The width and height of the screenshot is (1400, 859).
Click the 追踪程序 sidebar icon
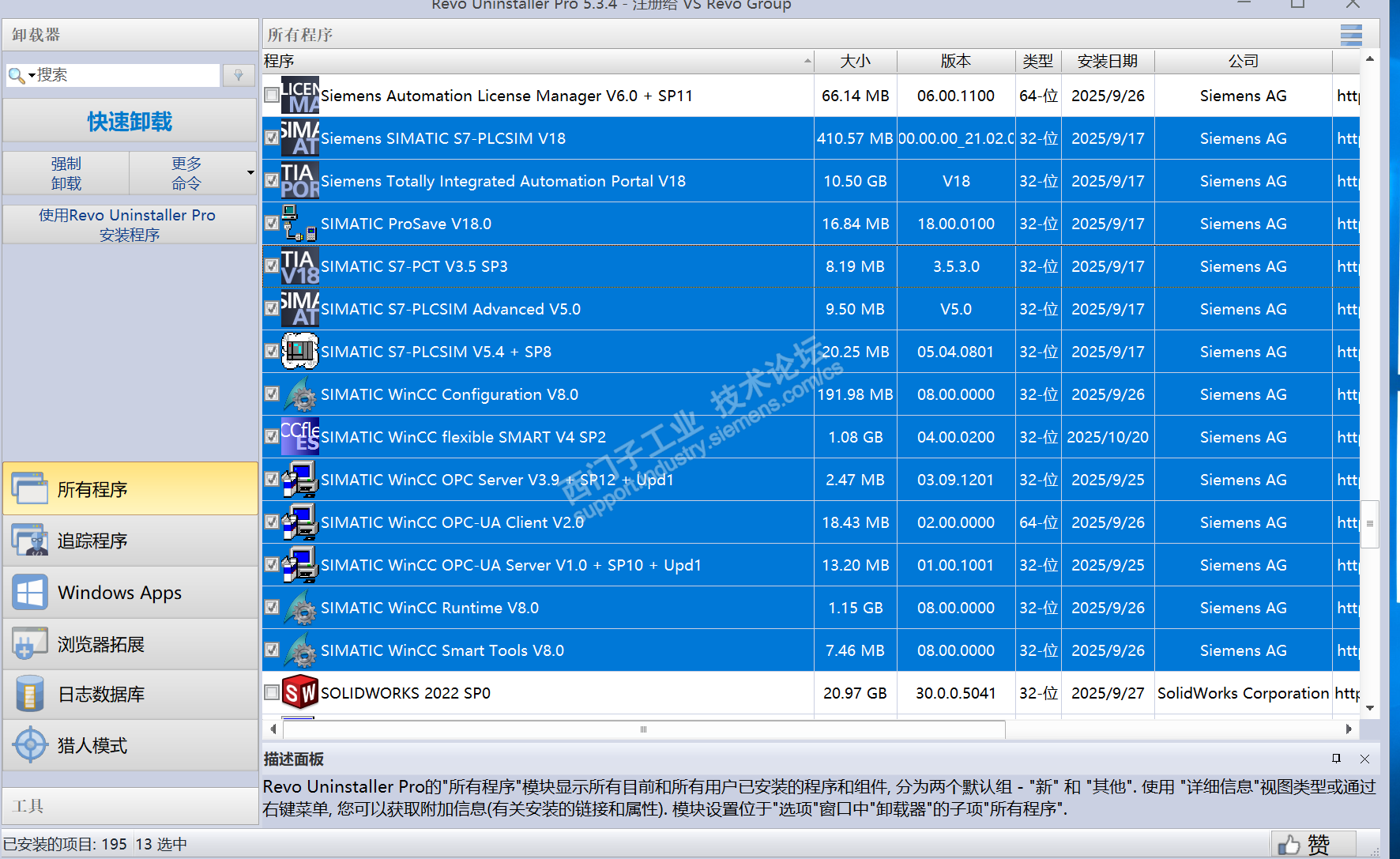tap(30, 541)
